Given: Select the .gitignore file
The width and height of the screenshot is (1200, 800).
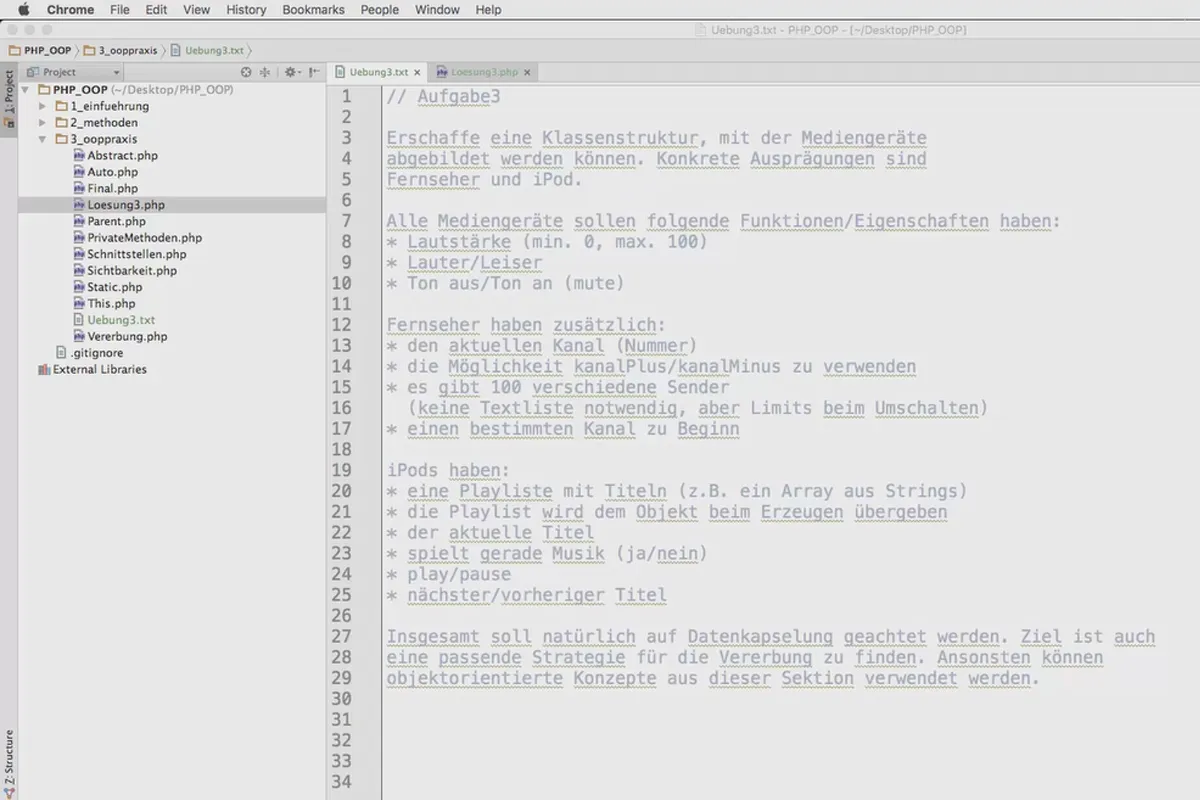Looking at the screenshot, I should point(97,353).
